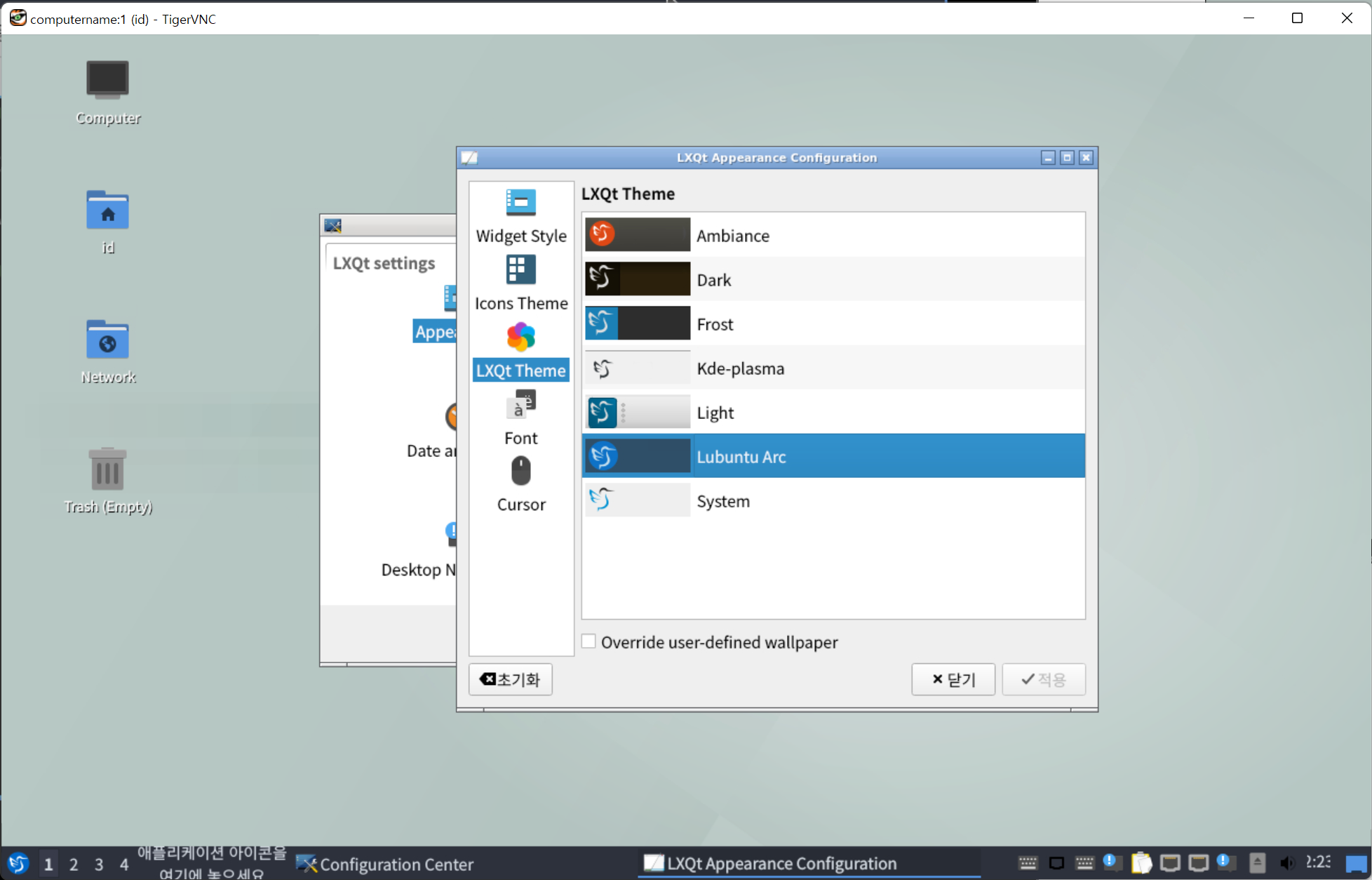Select the LXQt Theme sidebar section
Screen dimensions: 1372x880
click(521, 351)
